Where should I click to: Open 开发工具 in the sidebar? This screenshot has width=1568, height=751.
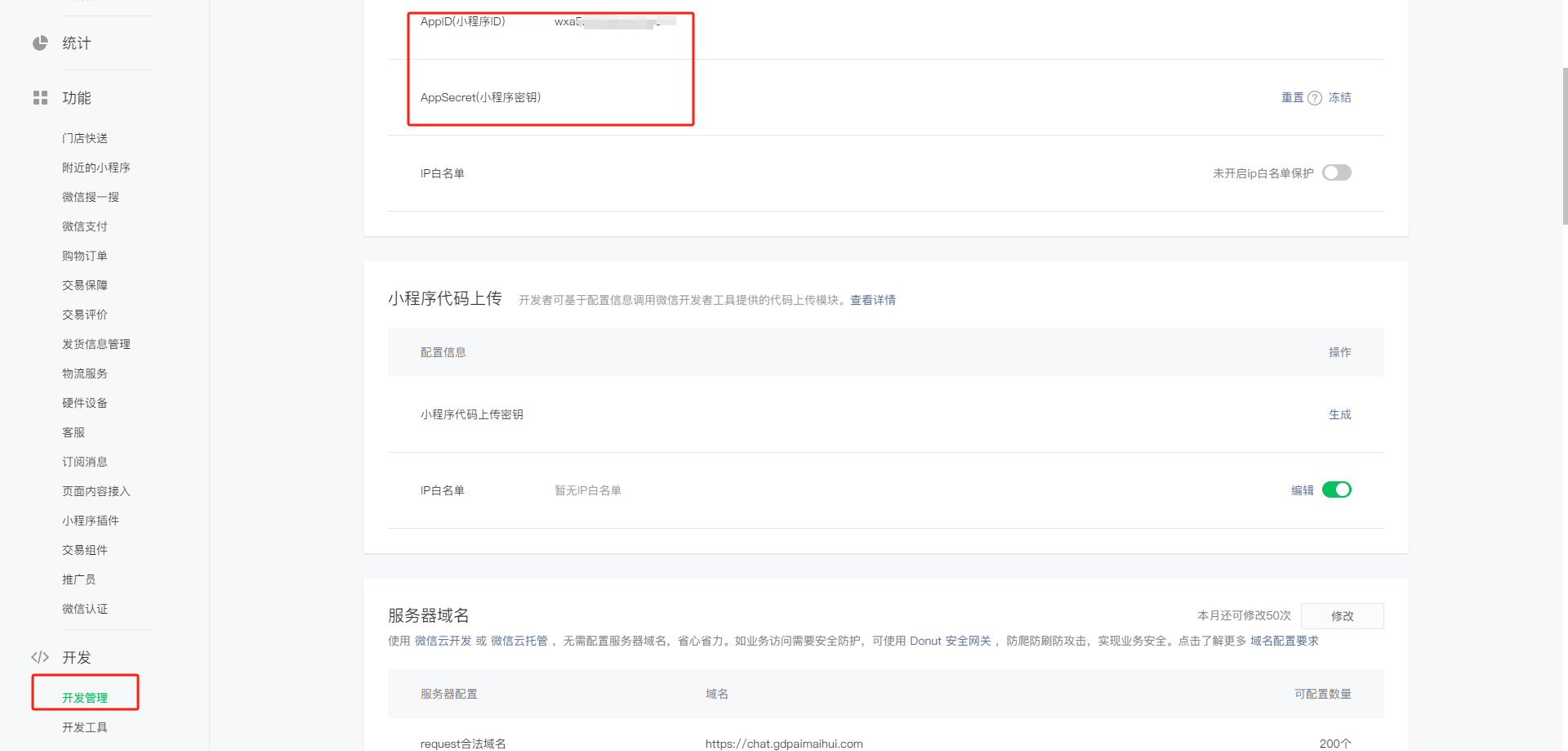85,727
